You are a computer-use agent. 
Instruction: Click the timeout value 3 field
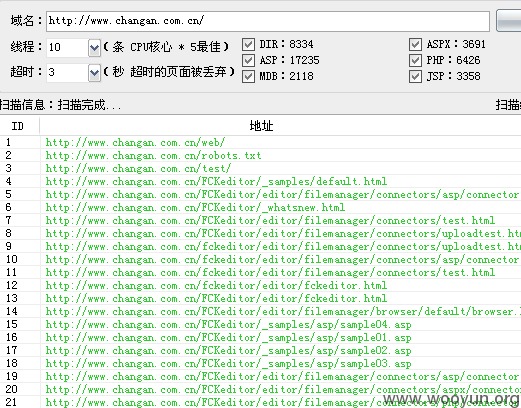67,73
